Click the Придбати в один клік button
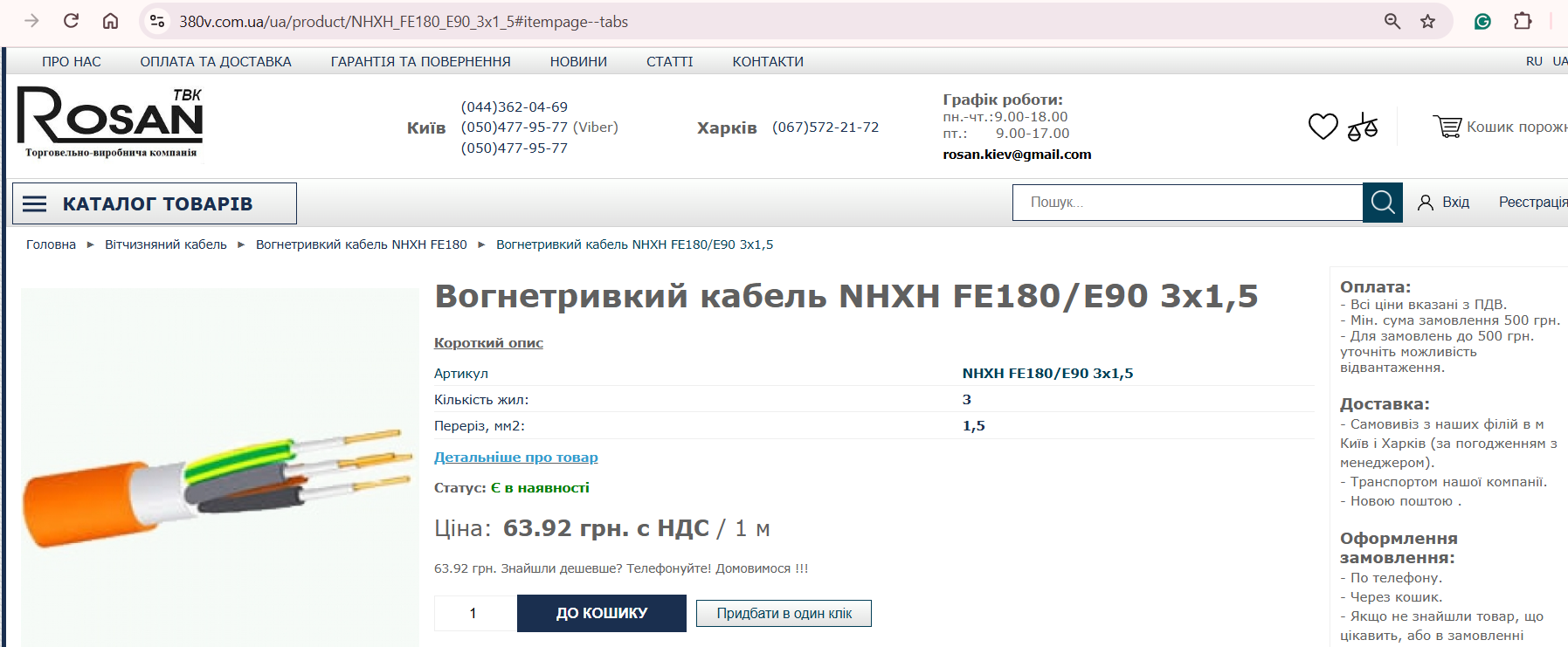Screen dimensions: 1568x647 (784, 613)
